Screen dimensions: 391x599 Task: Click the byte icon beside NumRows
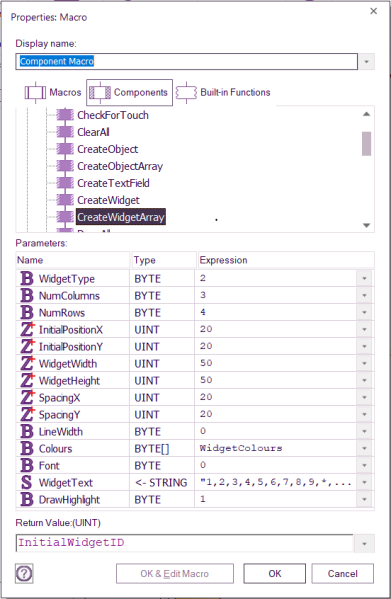point(27,312)
